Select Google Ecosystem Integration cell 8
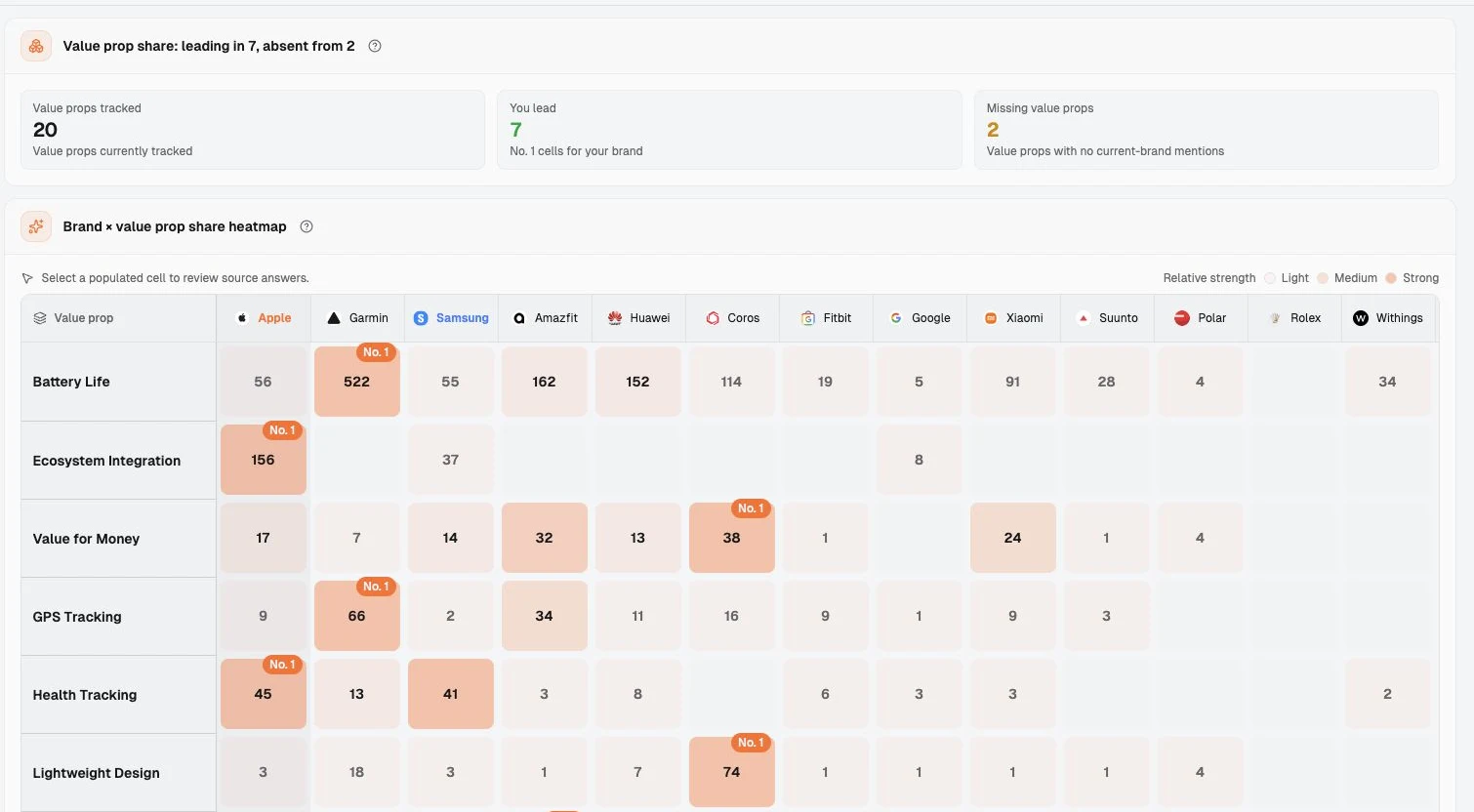 click(x=920, y=460)
